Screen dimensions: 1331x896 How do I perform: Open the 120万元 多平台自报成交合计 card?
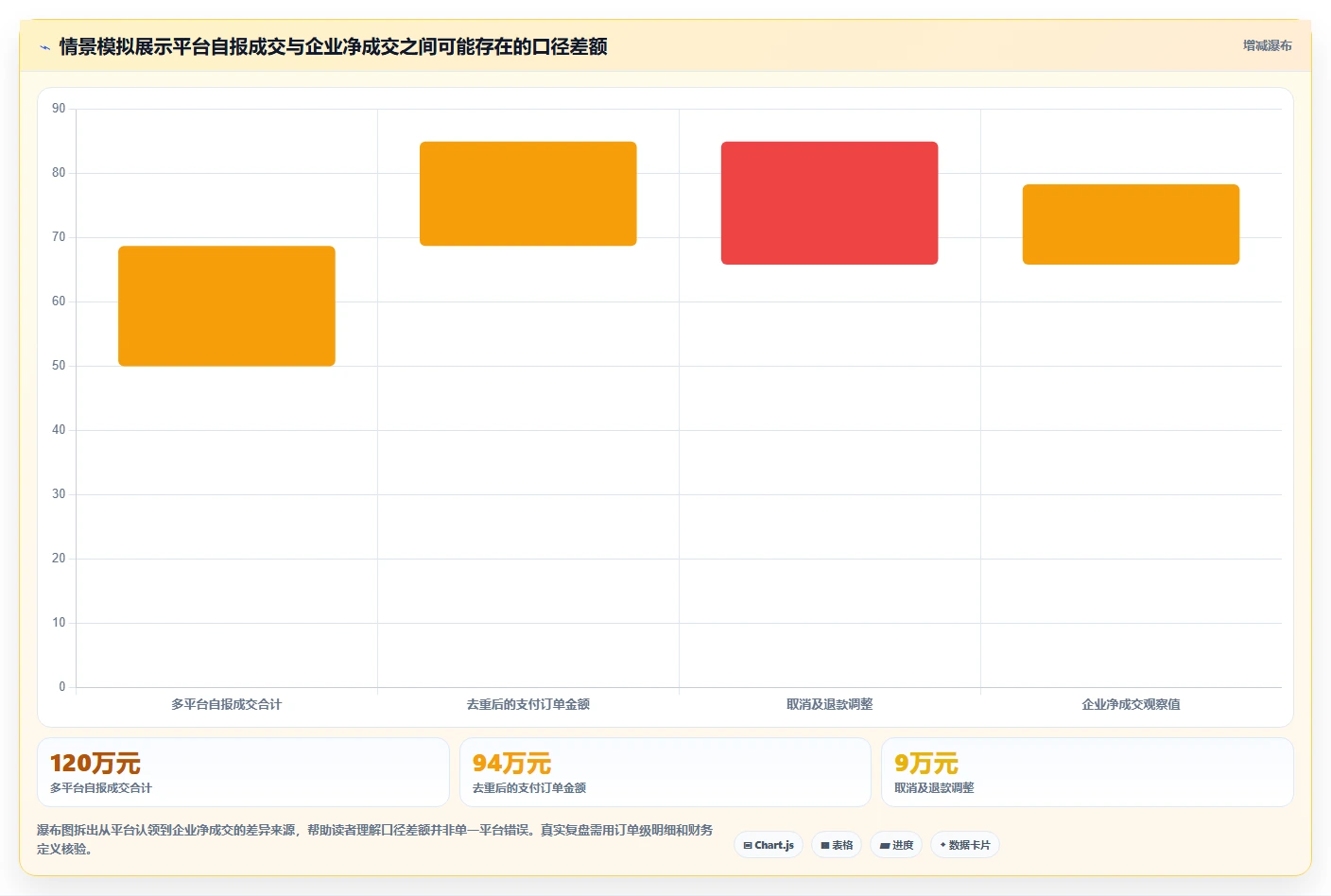point(243,772)
